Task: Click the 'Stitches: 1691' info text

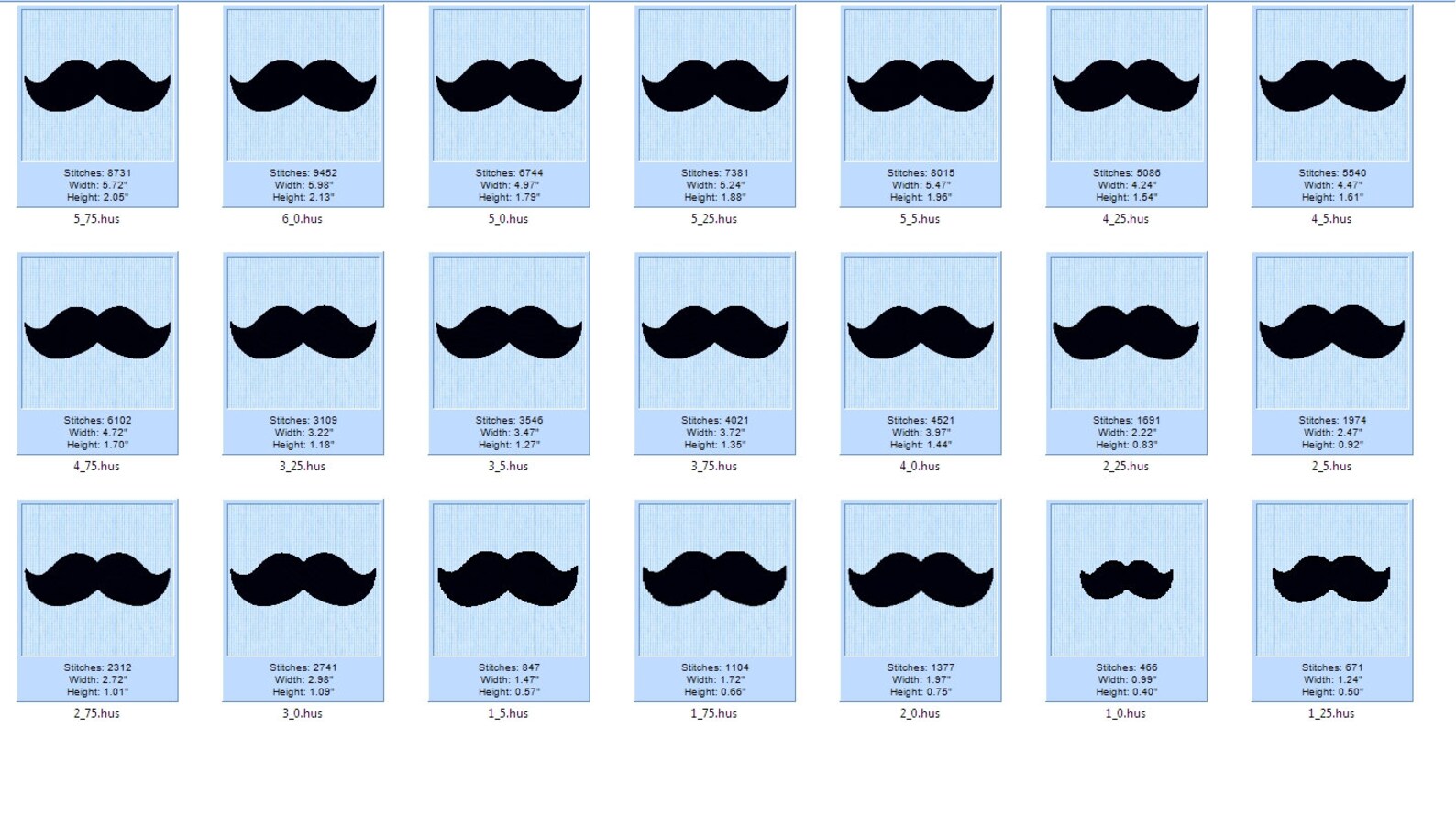Action: 1127,420
